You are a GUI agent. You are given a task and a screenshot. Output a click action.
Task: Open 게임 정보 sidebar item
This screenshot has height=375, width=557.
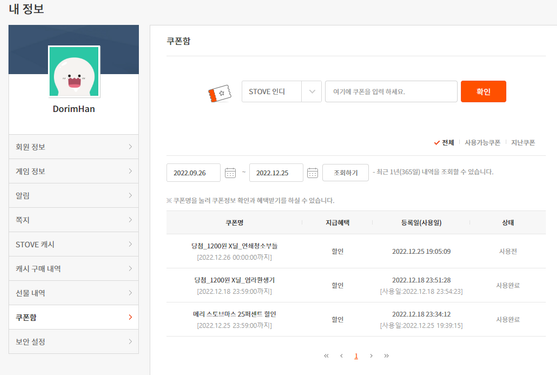click(x=74, y=171)
